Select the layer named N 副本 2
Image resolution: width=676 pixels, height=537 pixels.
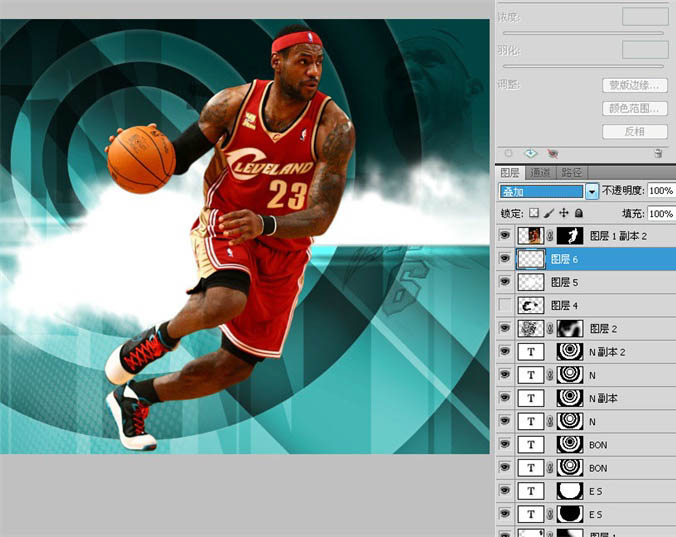[x=607, y=353]
